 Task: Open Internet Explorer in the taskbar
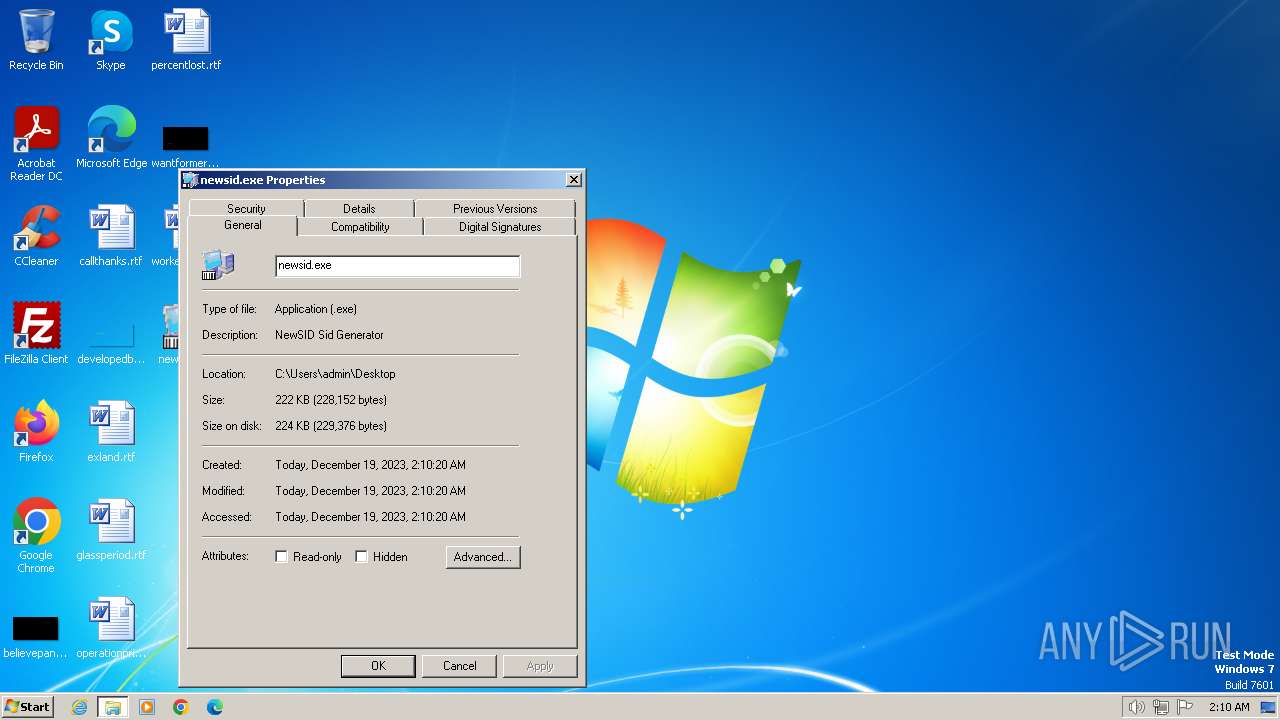pyautogui.click(x=79, y=707)
